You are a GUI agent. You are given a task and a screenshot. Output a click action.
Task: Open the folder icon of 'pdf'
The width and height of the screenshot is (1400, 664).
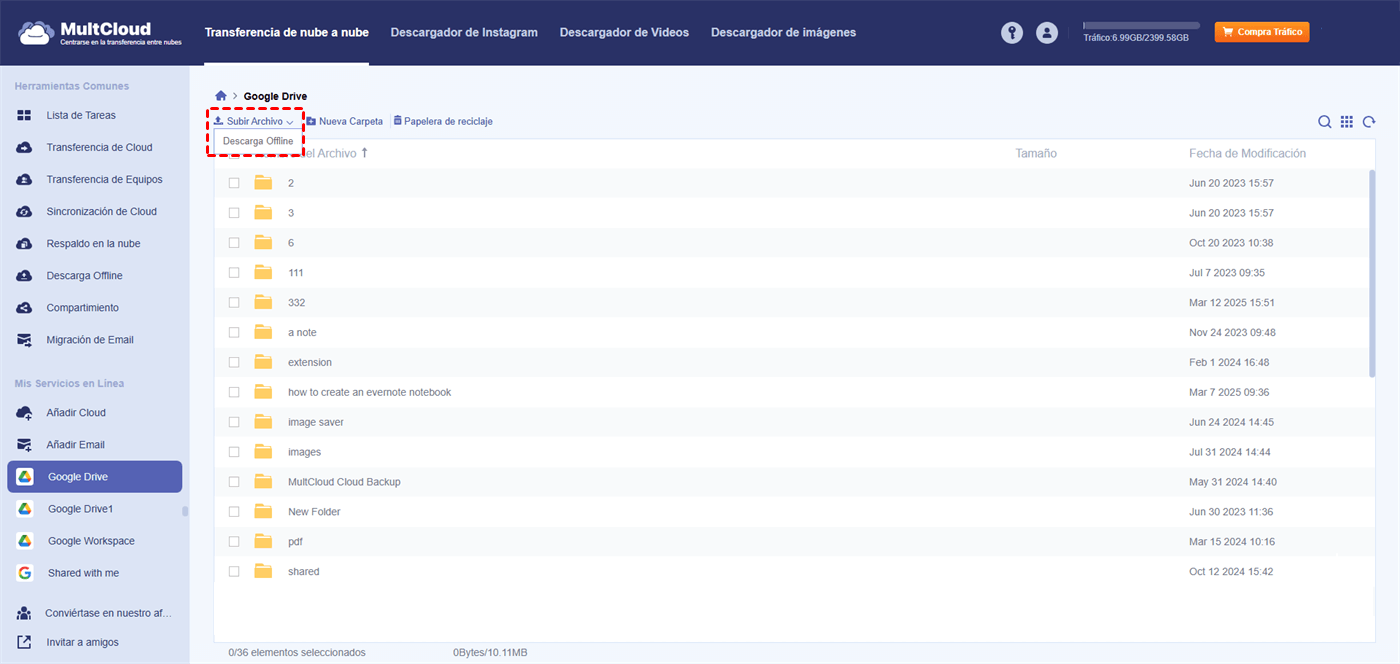point(263,542)
